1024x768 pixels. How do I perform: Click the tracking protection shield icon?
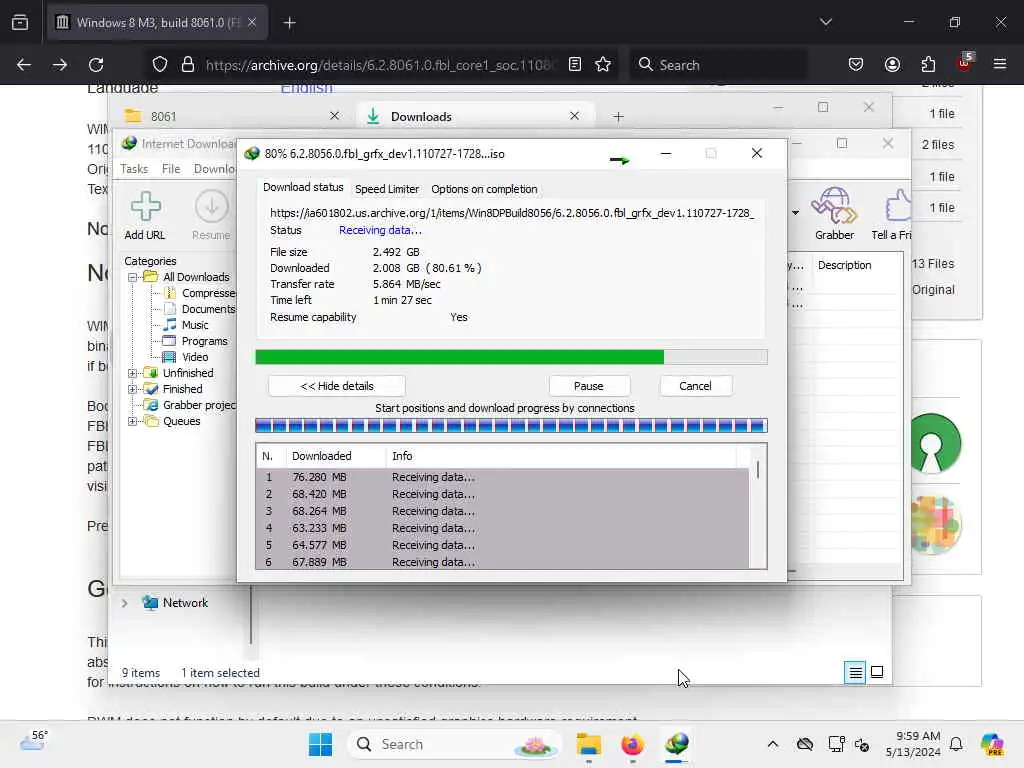pos(160,65)
